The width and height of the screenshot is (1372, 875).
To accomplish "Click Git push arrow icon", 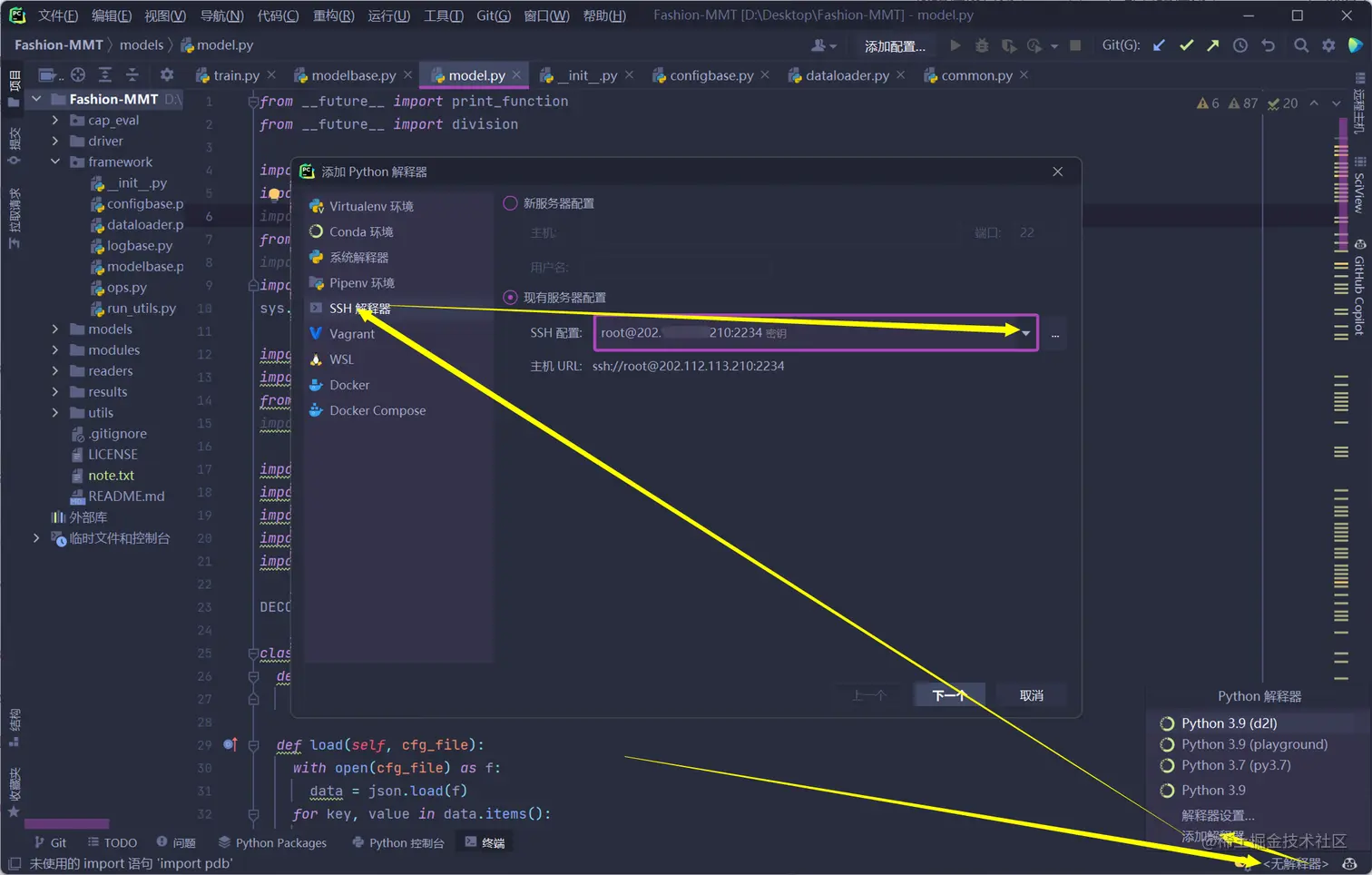I will (x=1213, y=45).
